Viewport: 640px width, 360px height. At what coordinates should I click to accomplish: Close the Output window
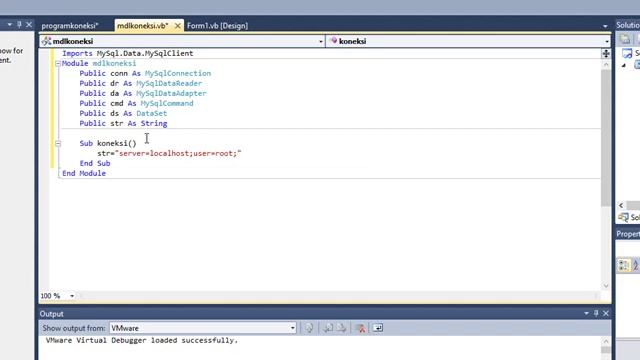606,313
